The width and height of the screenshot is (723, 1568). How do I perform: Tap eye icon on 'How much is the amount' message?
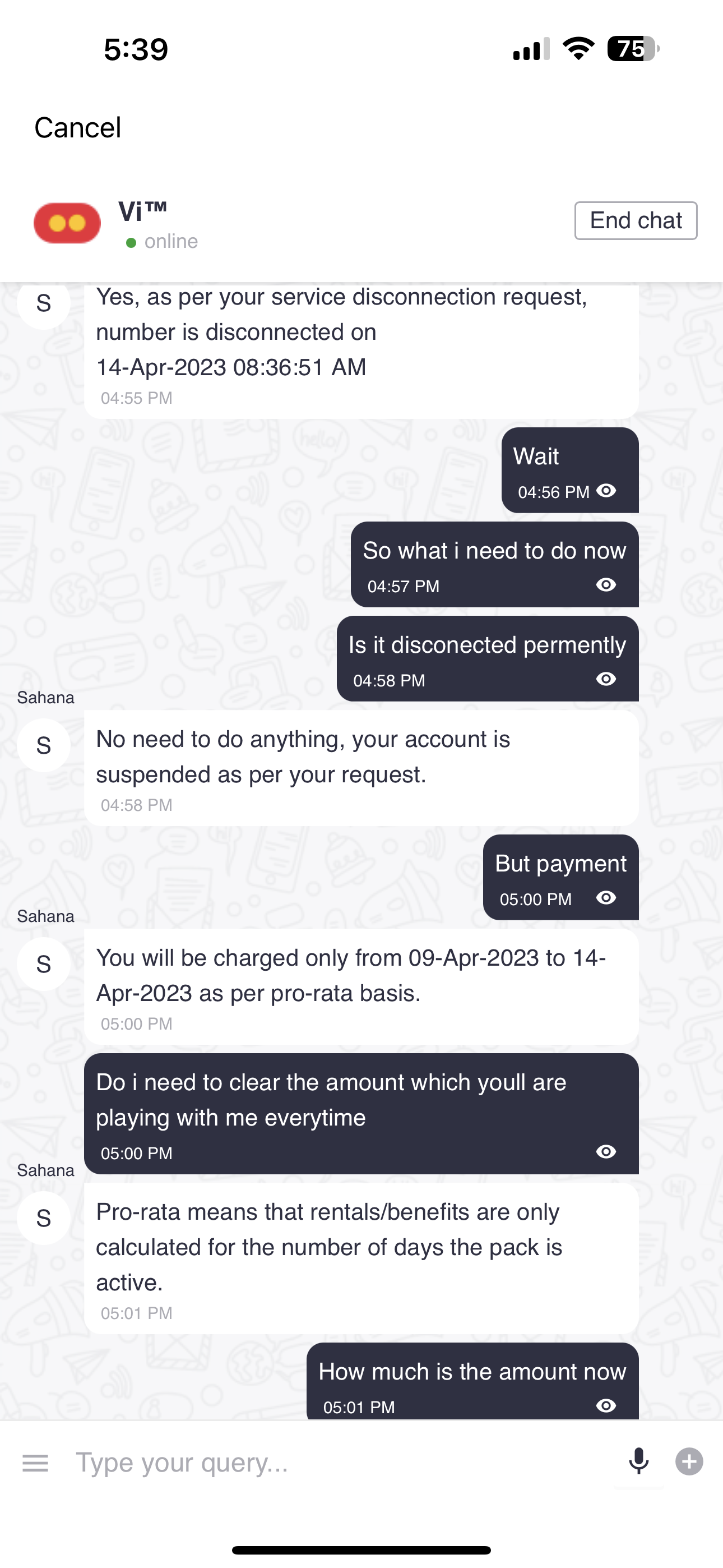click(606, 1405)
